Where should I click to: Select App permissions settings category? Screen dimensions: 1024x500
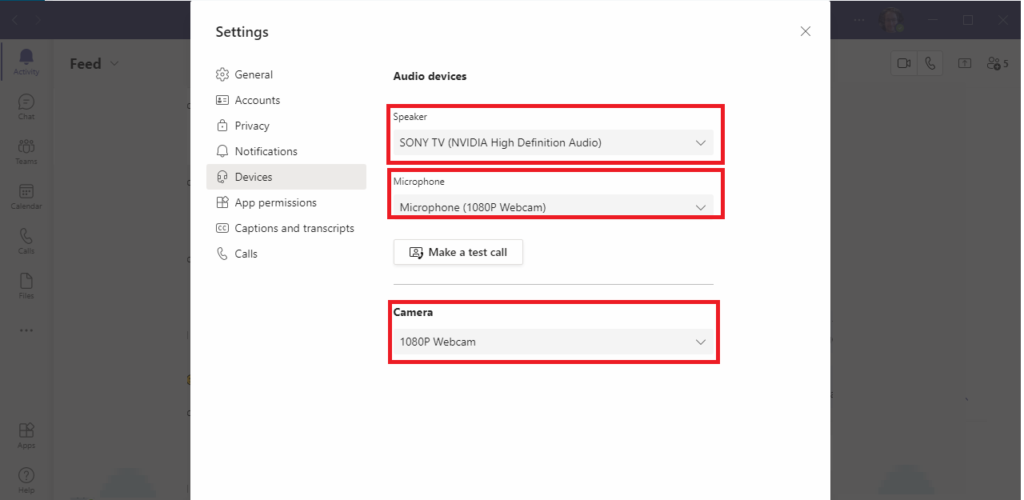(286, 202)
